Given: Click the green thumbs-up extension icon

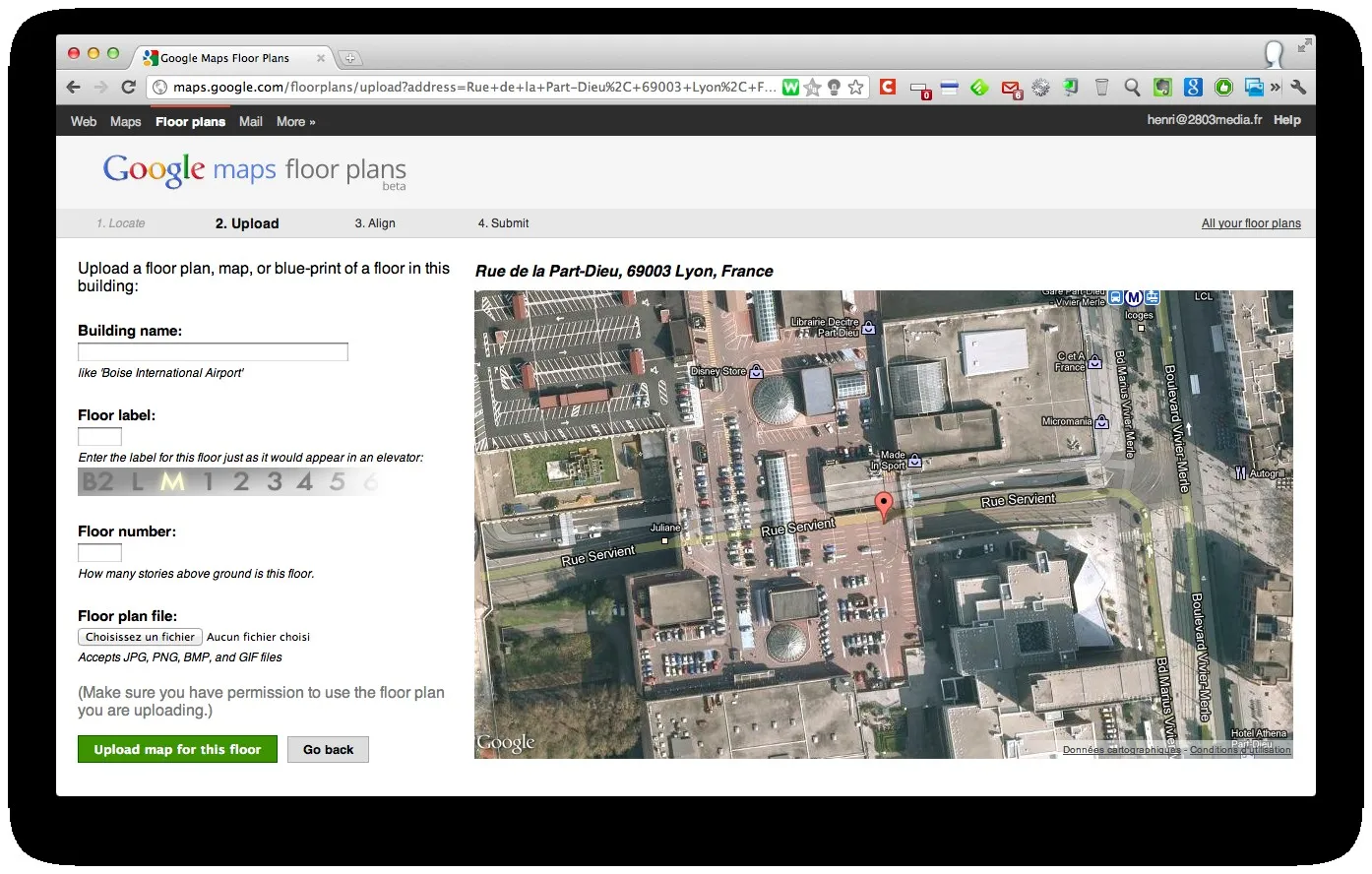Looking at the screenshot, I should (x=1223, y=88).
